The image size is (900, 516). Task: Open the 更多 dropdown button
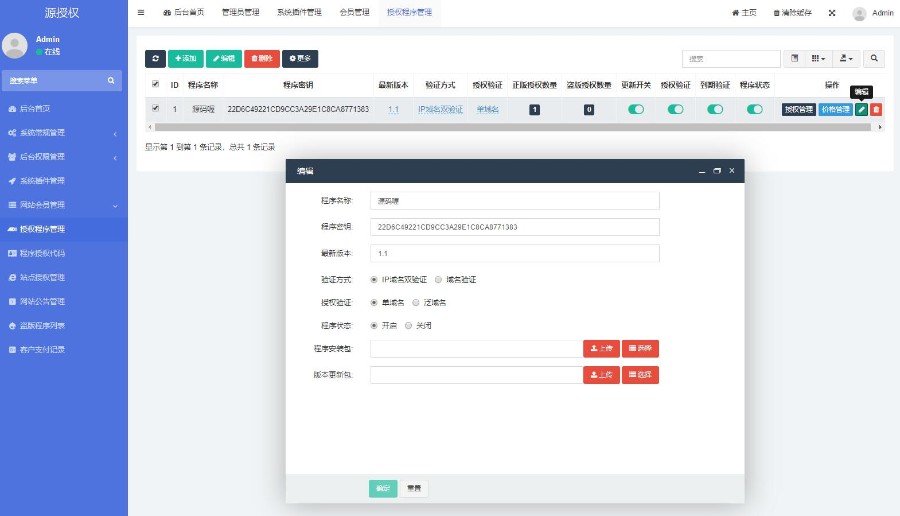300,59
